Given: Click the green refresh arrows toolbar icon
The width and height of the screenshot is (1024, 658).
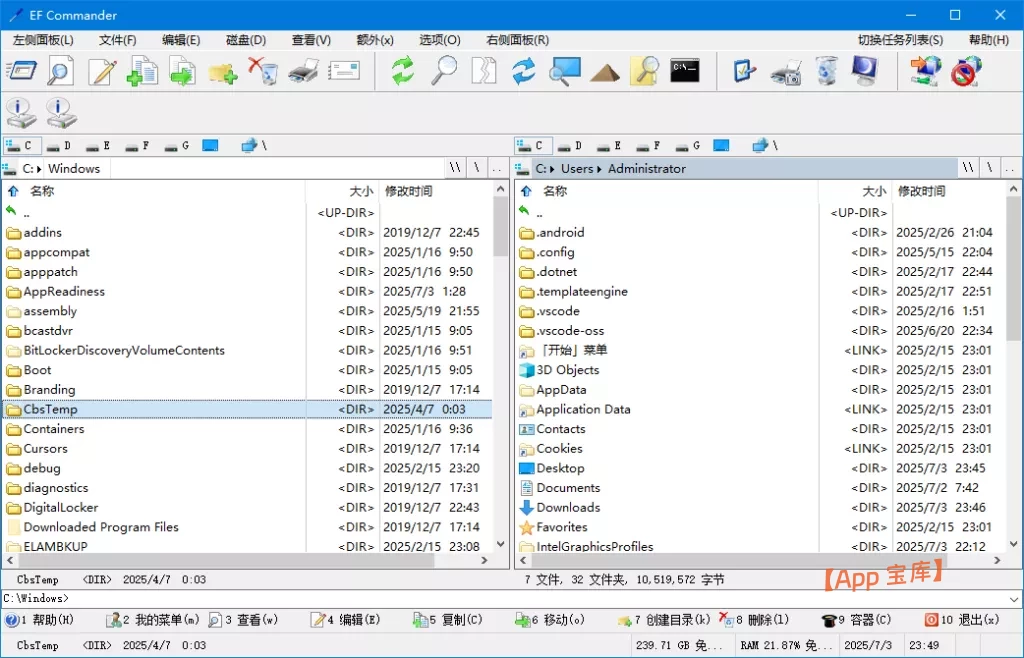Looking at the screenshot, I should 402,71.
